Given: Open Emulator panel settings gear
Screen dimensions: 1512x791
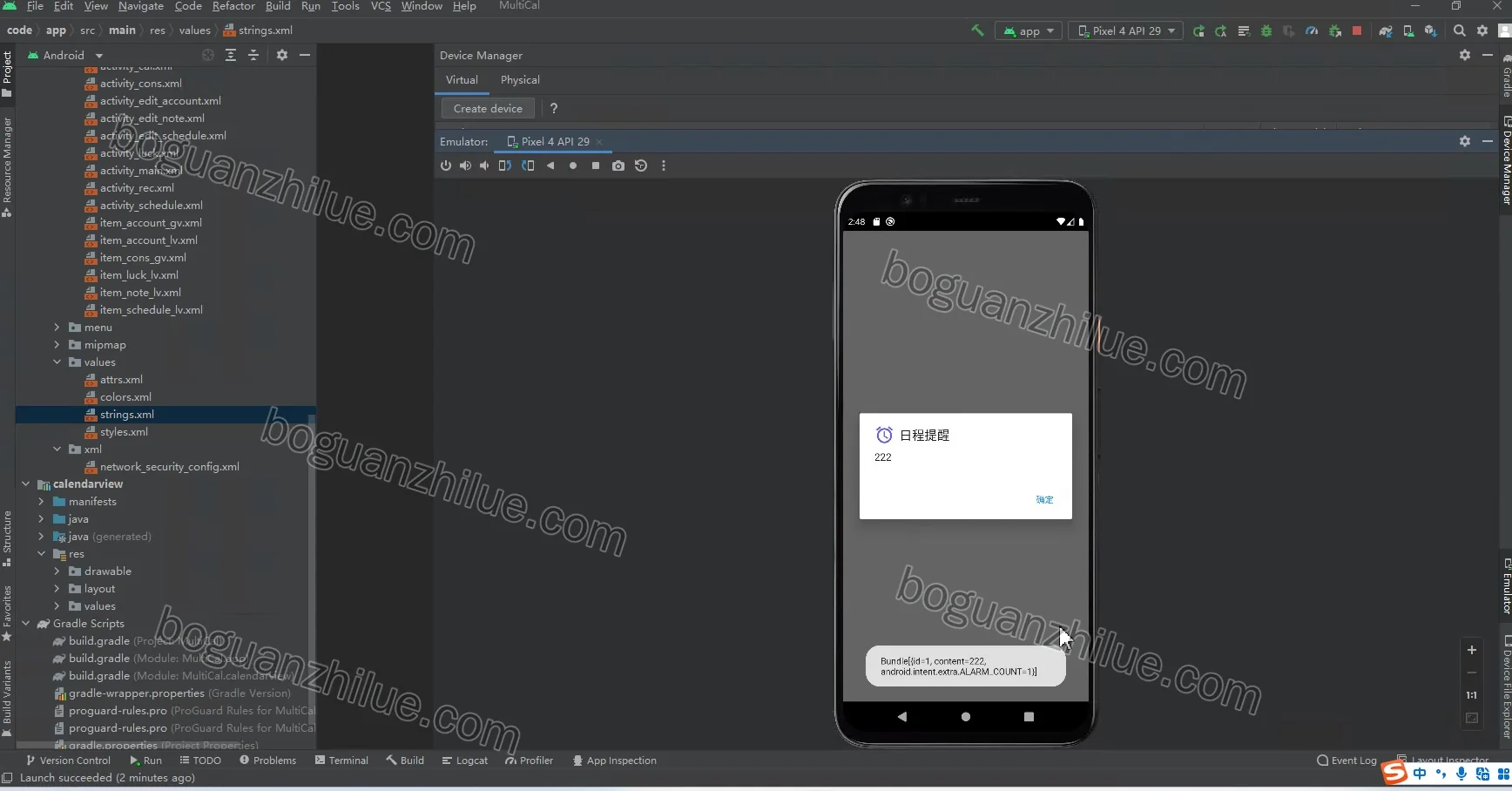Looking at the screenshot, I should click(x=1464, y=141).
